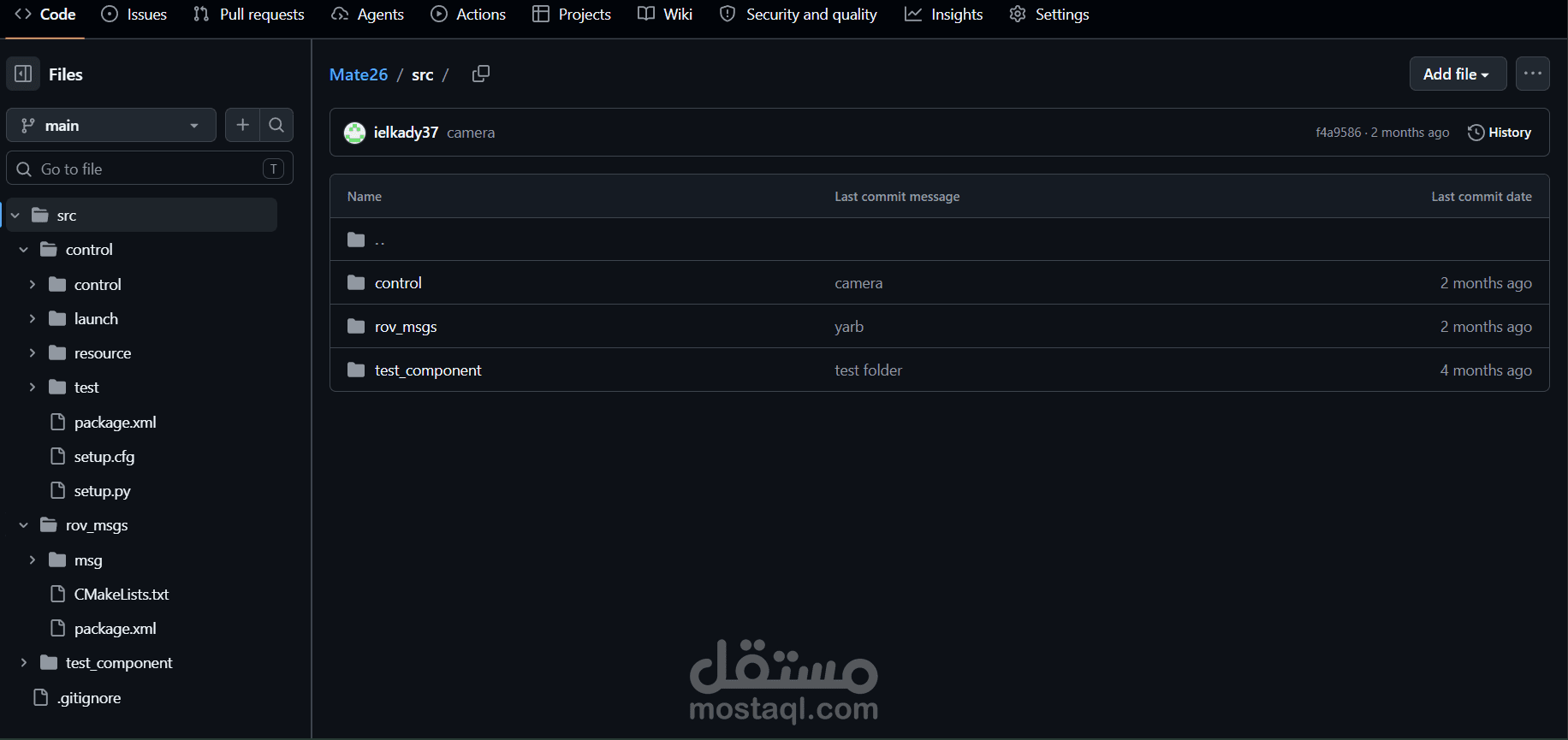Viewport: 1568px width, 740px height.
Task: Click the rov_msgs folder icon in file table
Action: coord(356,326)
